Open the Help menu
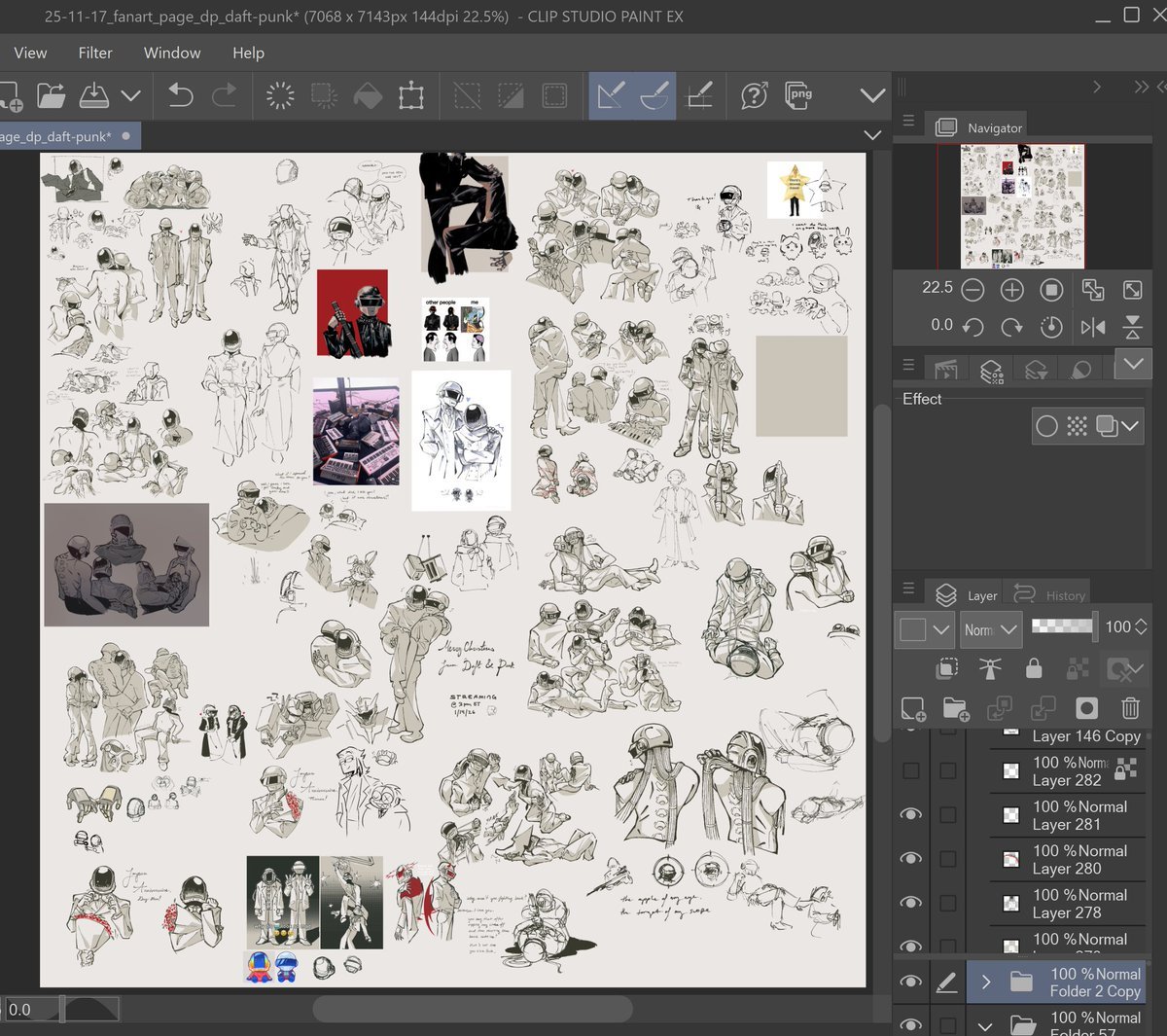1167x1036 pixels. click(x=248, y=53)
